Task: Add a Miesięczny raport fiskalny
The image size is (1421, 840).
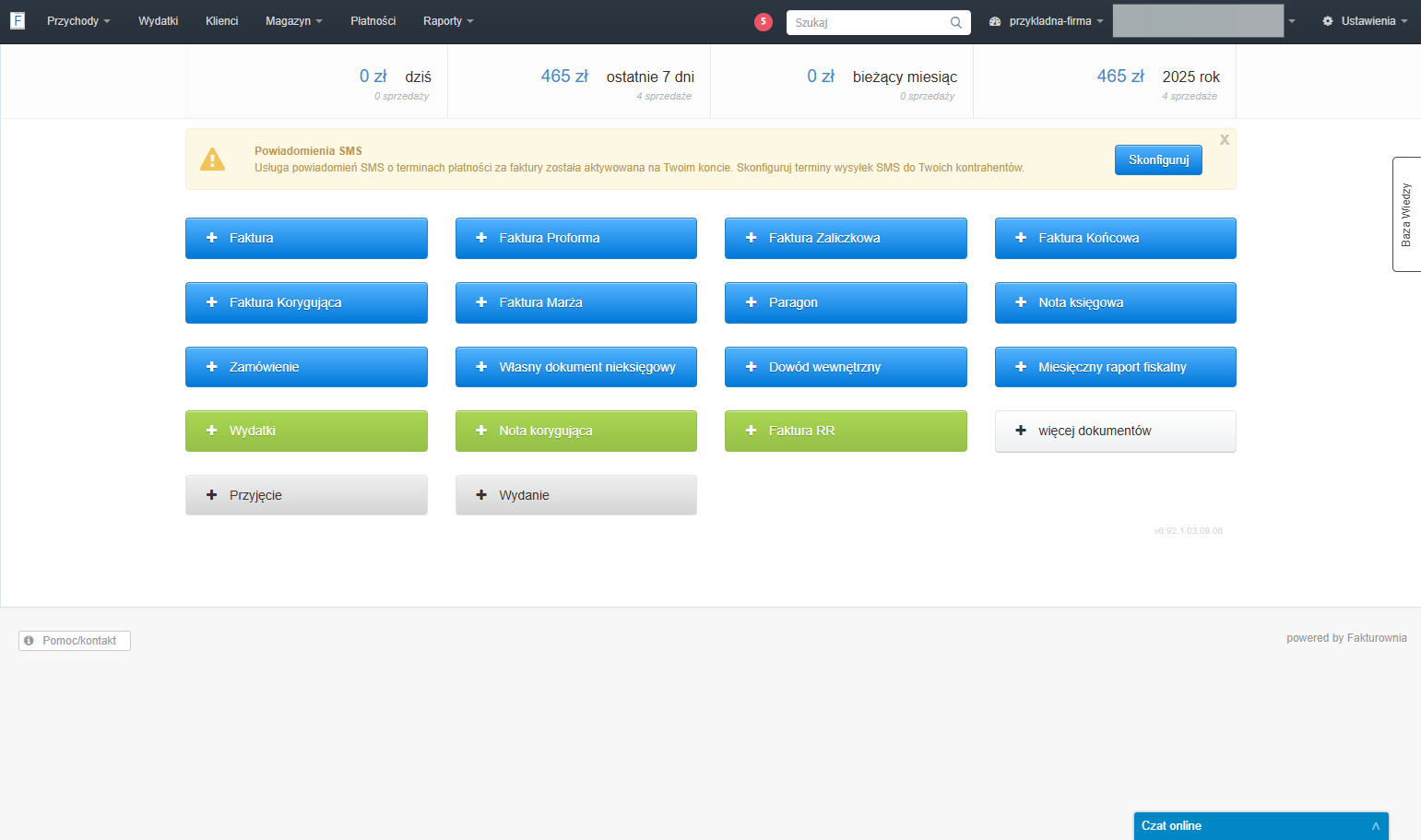Action: coord(1116,367)
